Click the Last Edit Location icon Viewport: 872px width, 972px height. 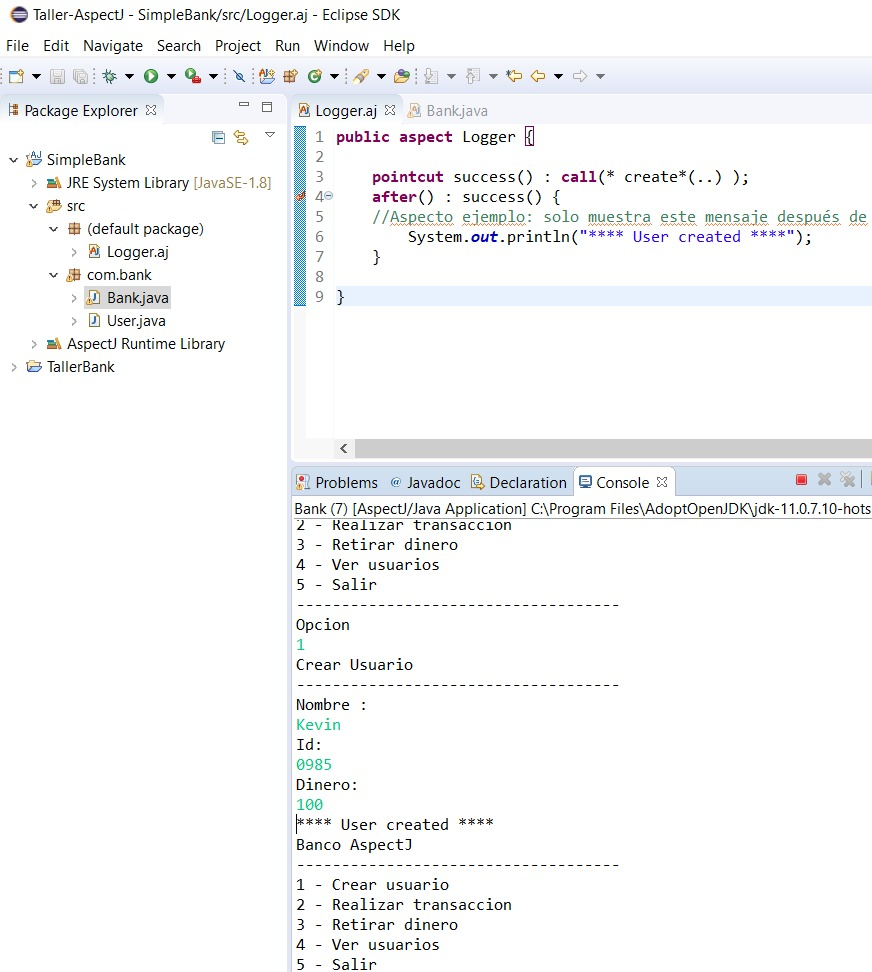514,76
